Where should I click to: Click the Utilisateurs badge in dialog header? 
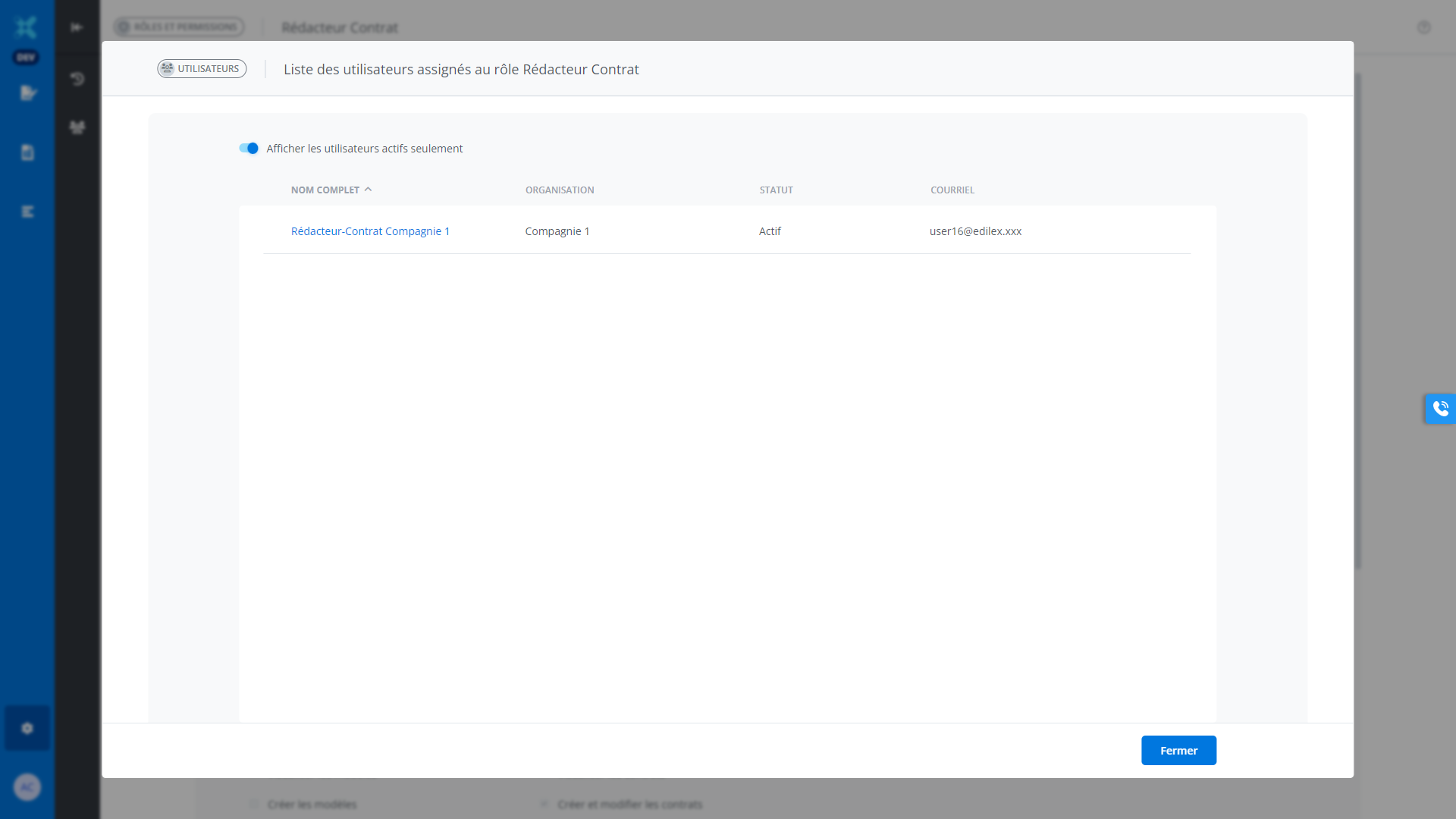[x=202, y=69]
